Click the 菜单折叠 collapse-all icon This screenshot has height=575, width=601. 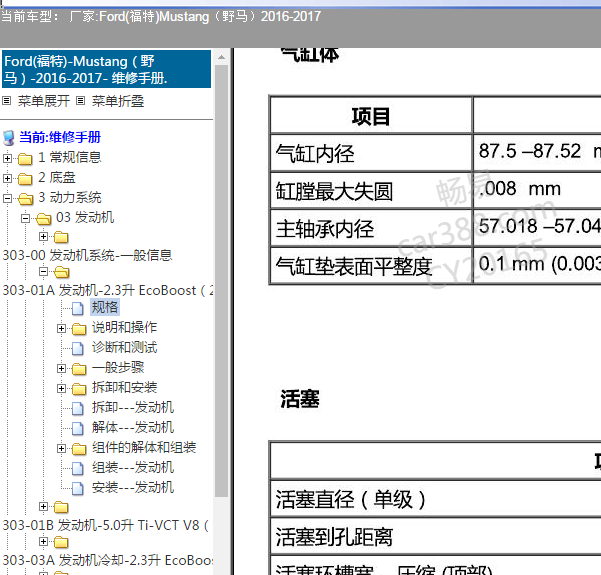tap(80, 101)
